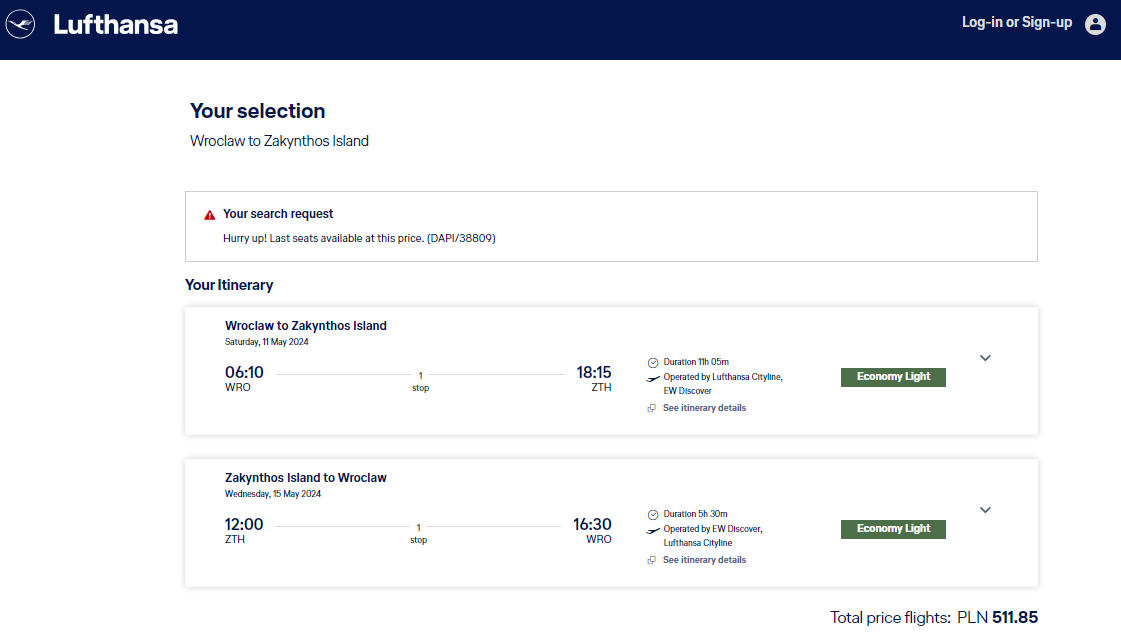Select Economy Light badge on return flight
Image resolution: width=1121 pixels, height=641 pixels.
893,529
